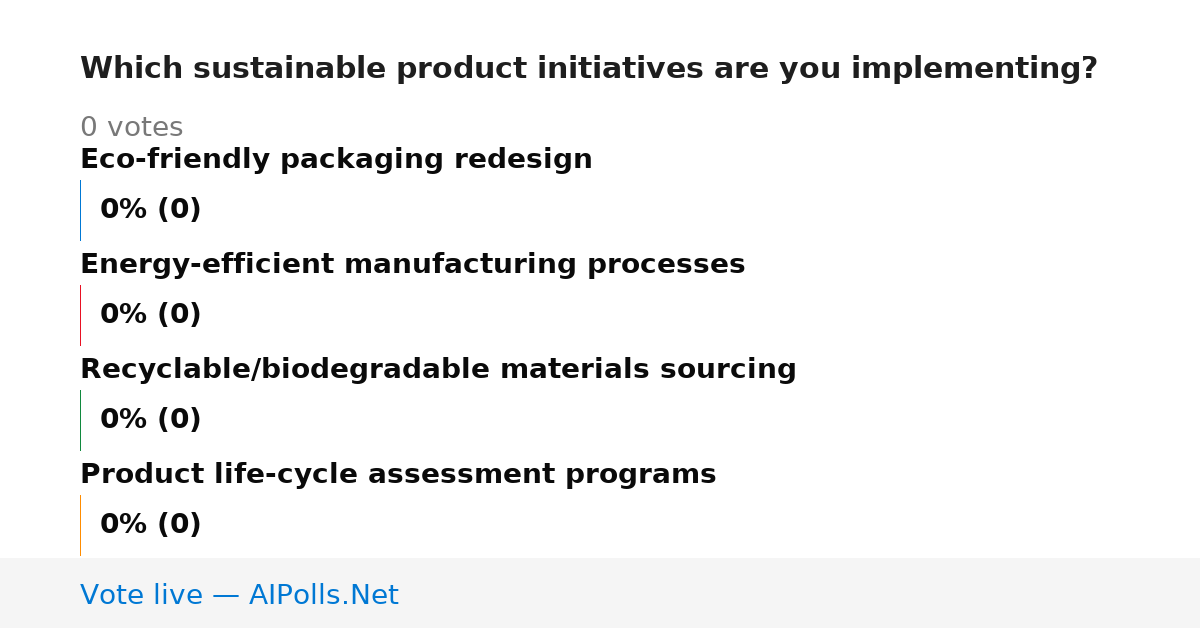Choose Eco-friendly packaging redesign option
The image size is (1200, 628).
pyautogui.click(x=336, y=160)
